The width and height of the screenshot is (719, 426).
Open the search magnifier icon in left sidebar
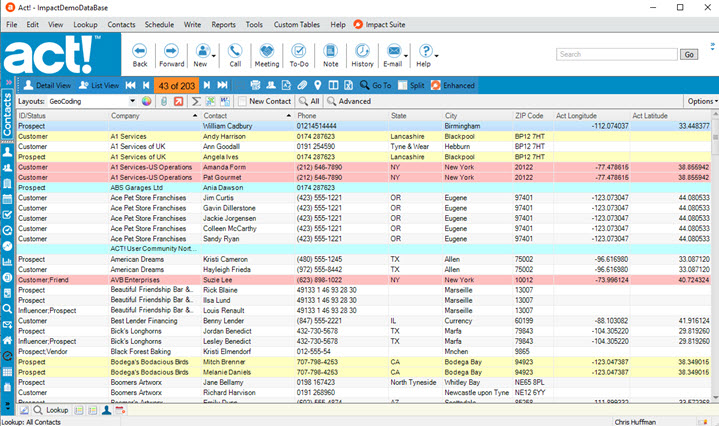click(x=7, y=309)
